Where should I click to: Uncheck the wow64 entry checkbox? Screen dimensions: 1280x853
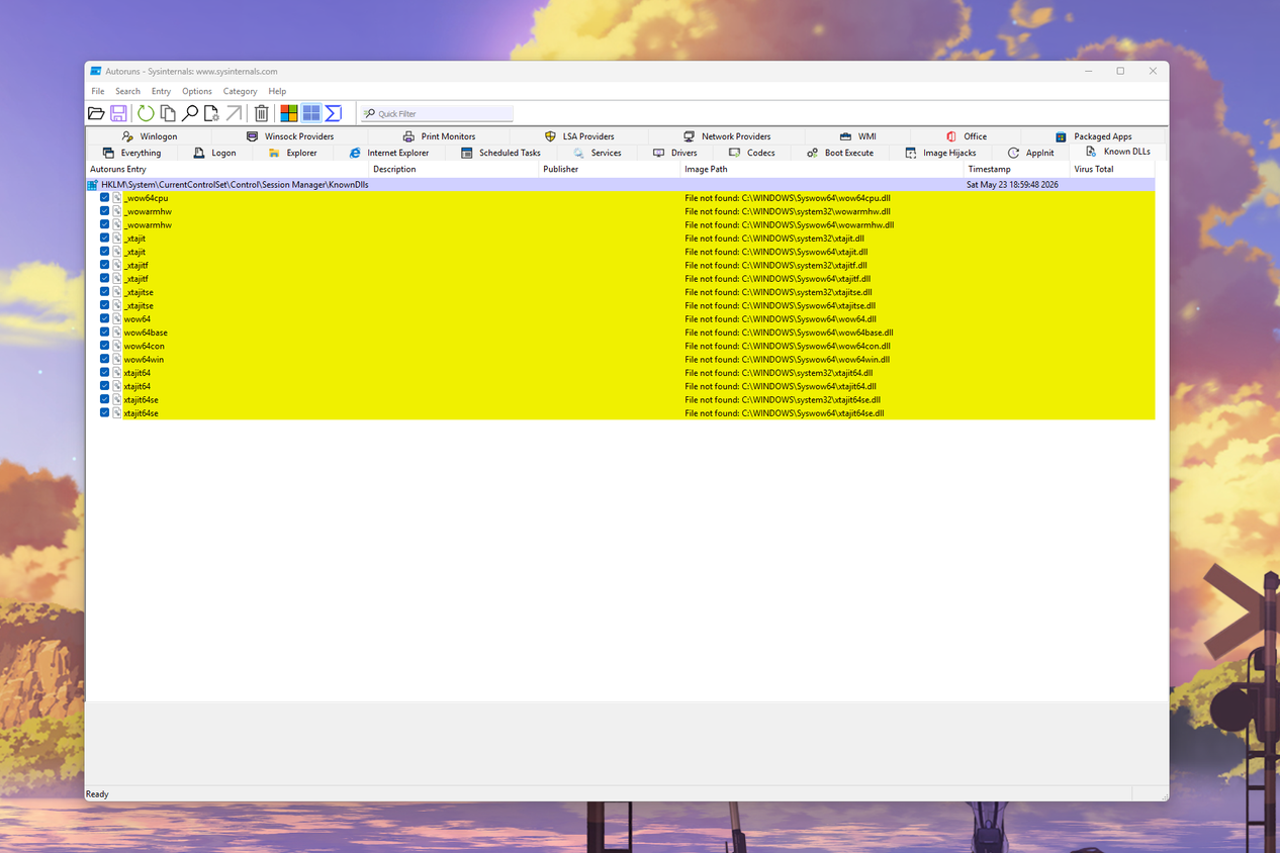pyautogui.click(x=105, y=319)
